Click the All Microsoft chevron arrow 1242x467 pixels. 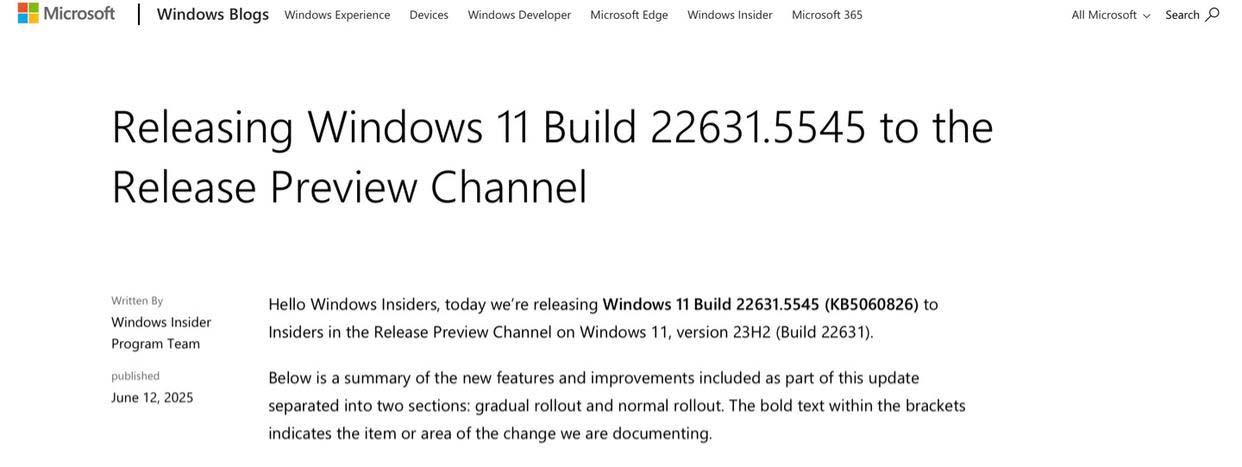[x=1146, y=16]
